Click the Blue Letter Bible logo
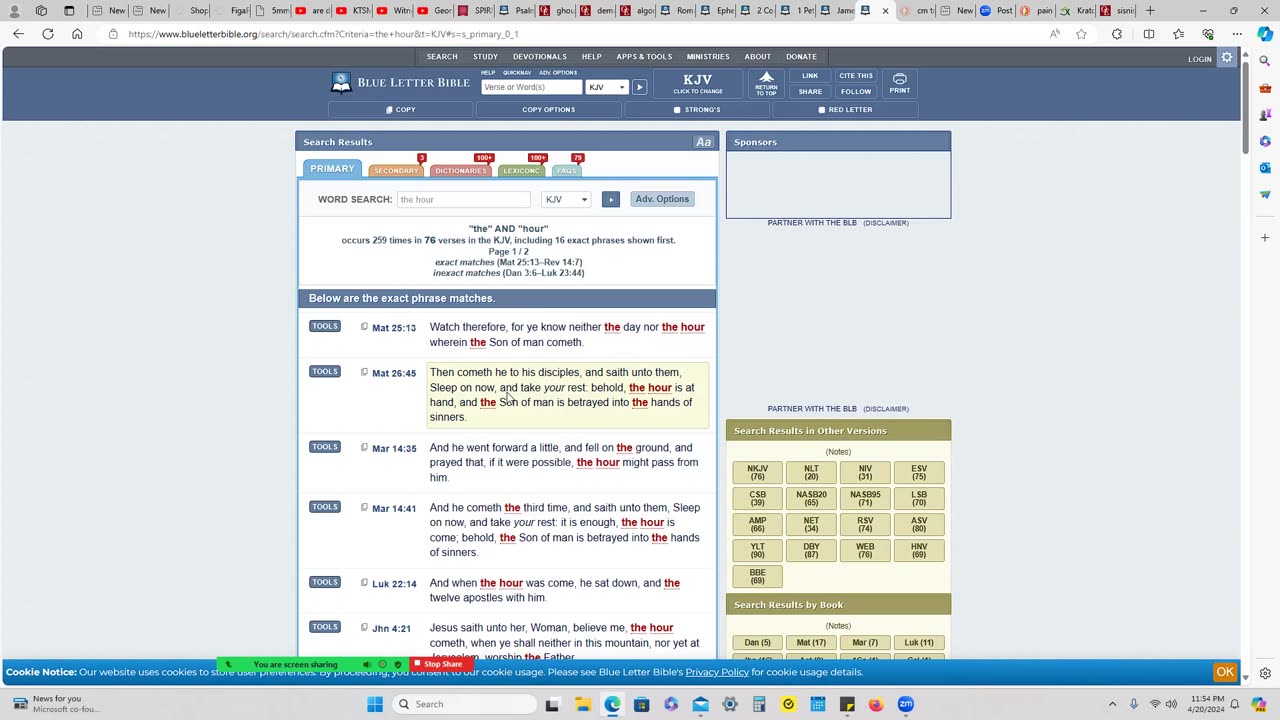1280x720 pixels. [x=400, y=83]
